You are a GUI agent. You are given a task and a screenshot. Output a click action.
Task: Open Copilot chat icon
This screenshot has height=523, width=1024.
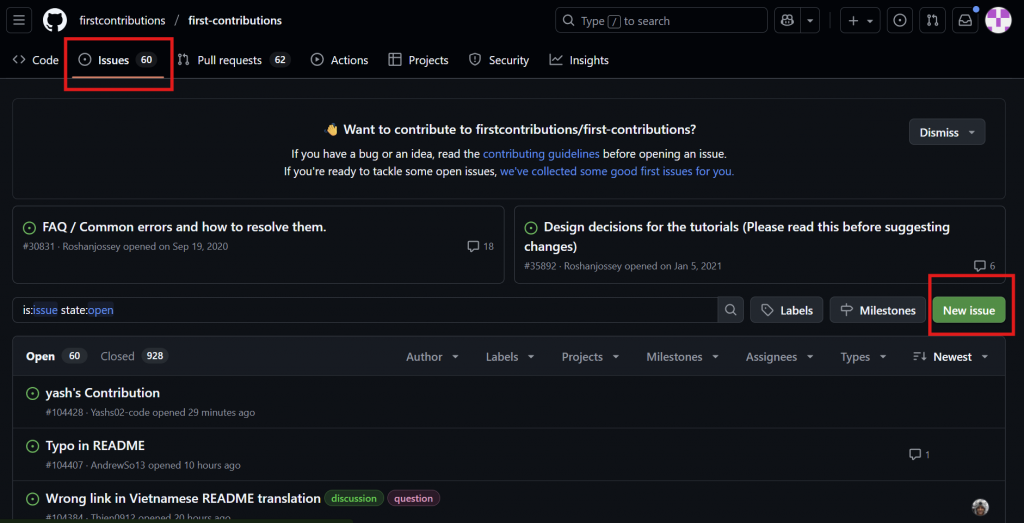[788, 20]
